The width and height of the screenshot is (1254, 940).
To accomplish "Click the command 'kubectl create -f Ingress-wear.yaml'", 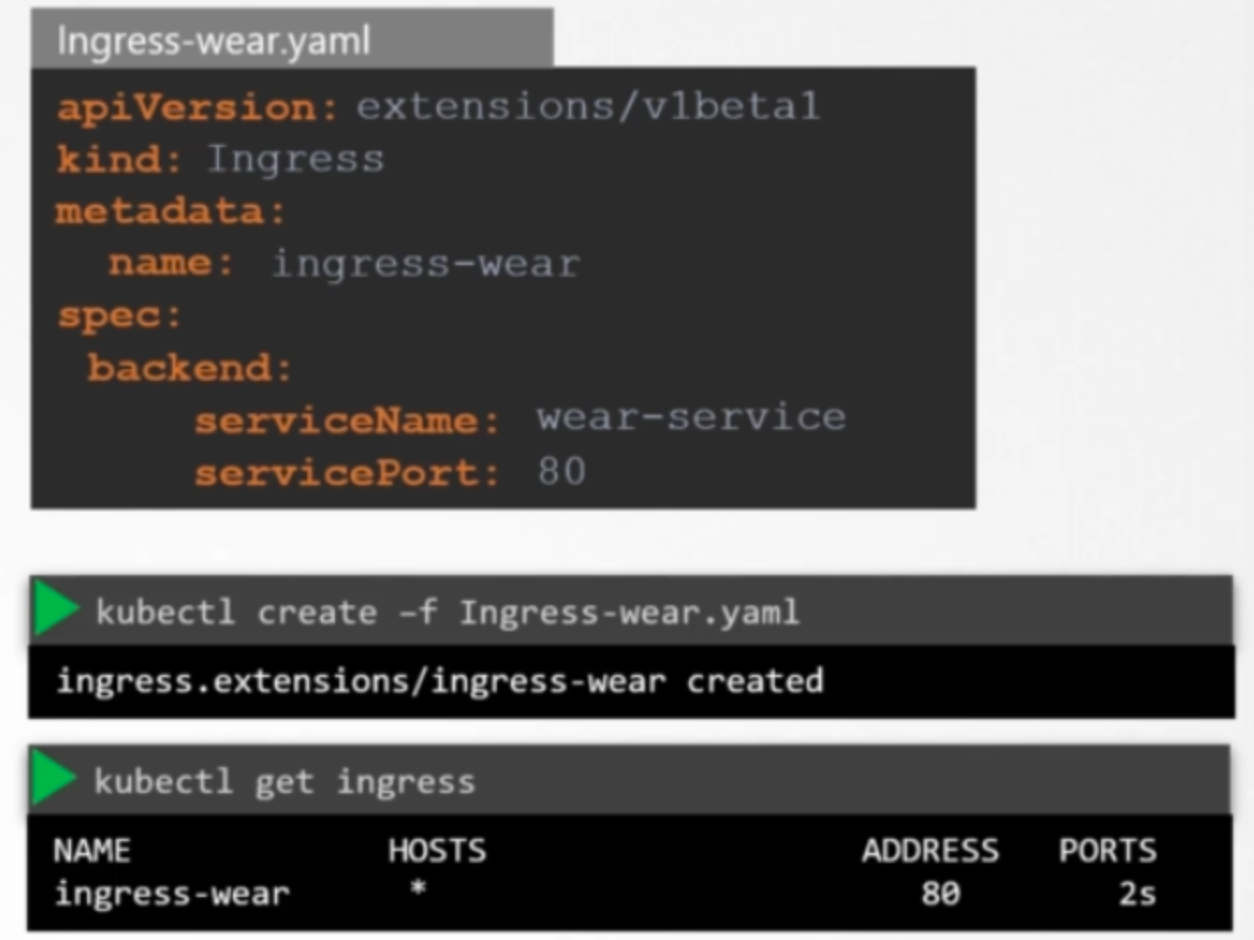I will coord(447,611).
